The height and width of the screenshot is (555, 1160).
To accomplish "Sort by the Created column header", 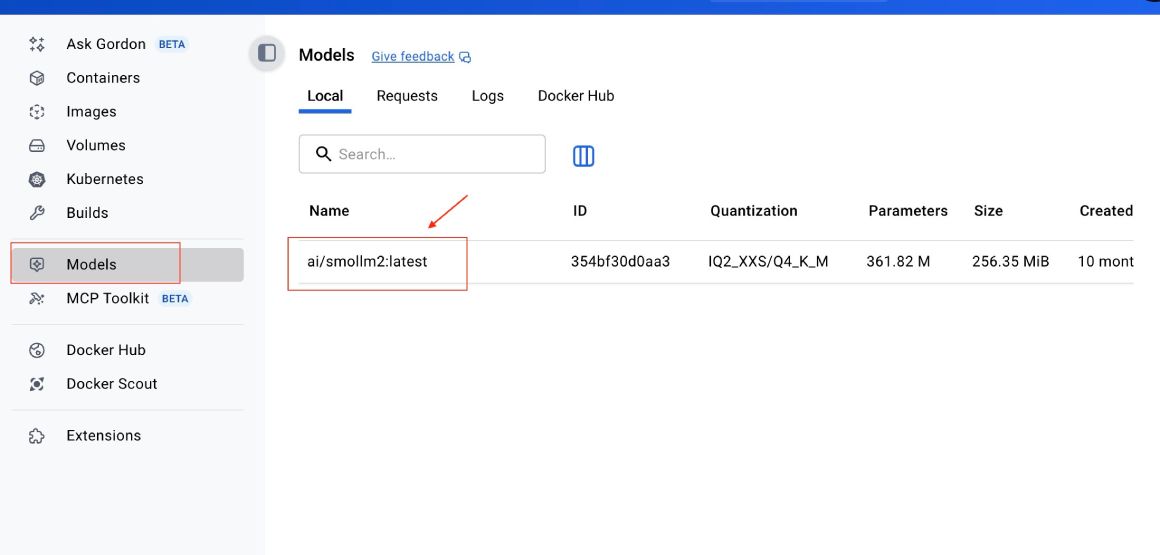I will pos(1106,211).
